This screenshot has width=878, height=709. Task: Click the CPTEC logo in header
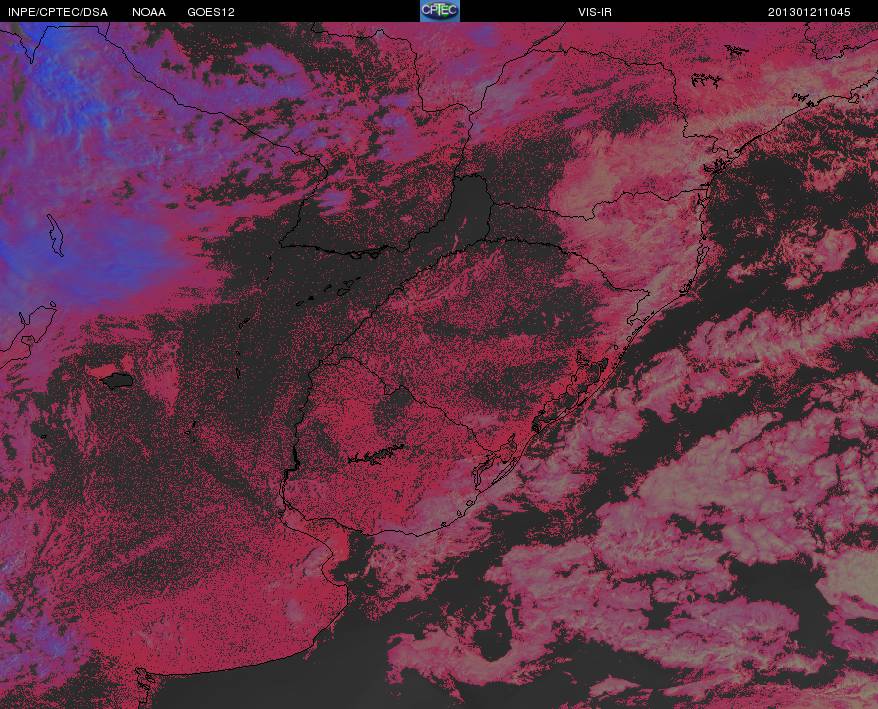[440, 11]
